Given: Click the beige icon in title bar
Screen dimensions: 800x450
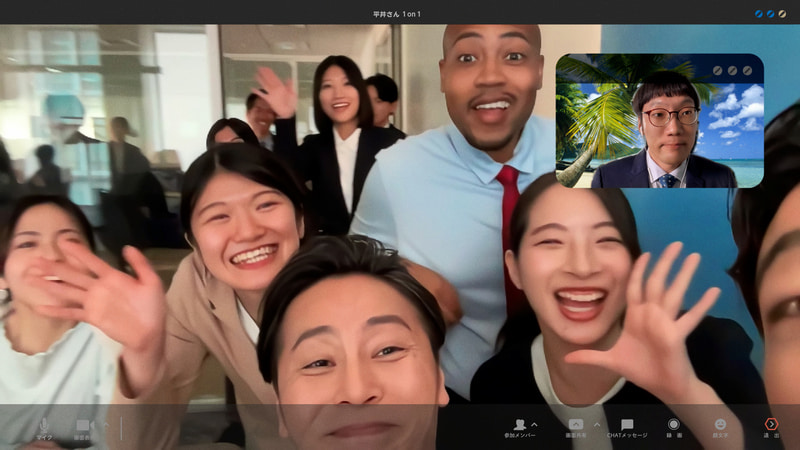Looking at the screenshot, I should [x=783, y=13].
